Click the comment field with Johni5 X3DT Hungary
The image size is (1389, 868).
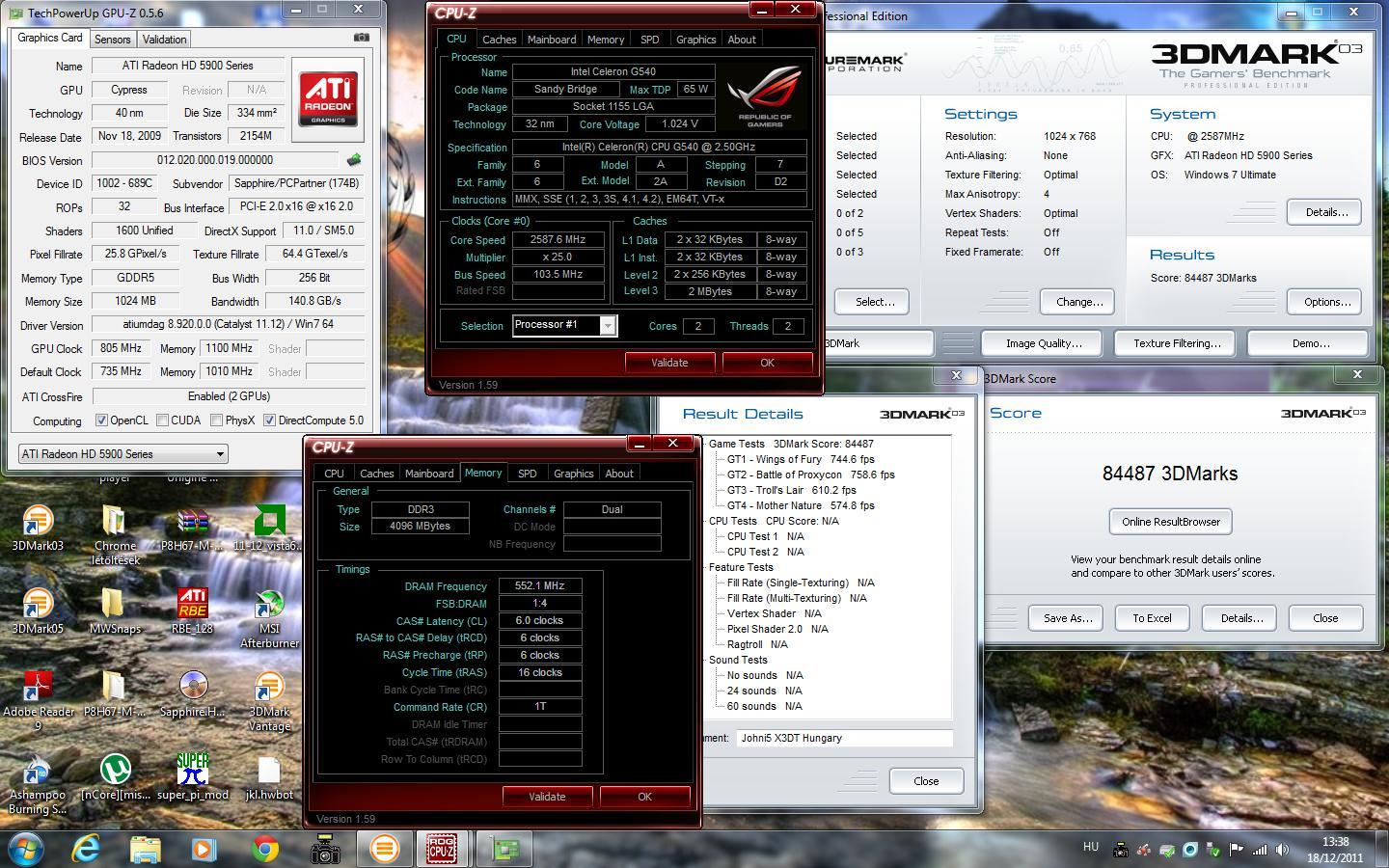[x=844, y=738]
